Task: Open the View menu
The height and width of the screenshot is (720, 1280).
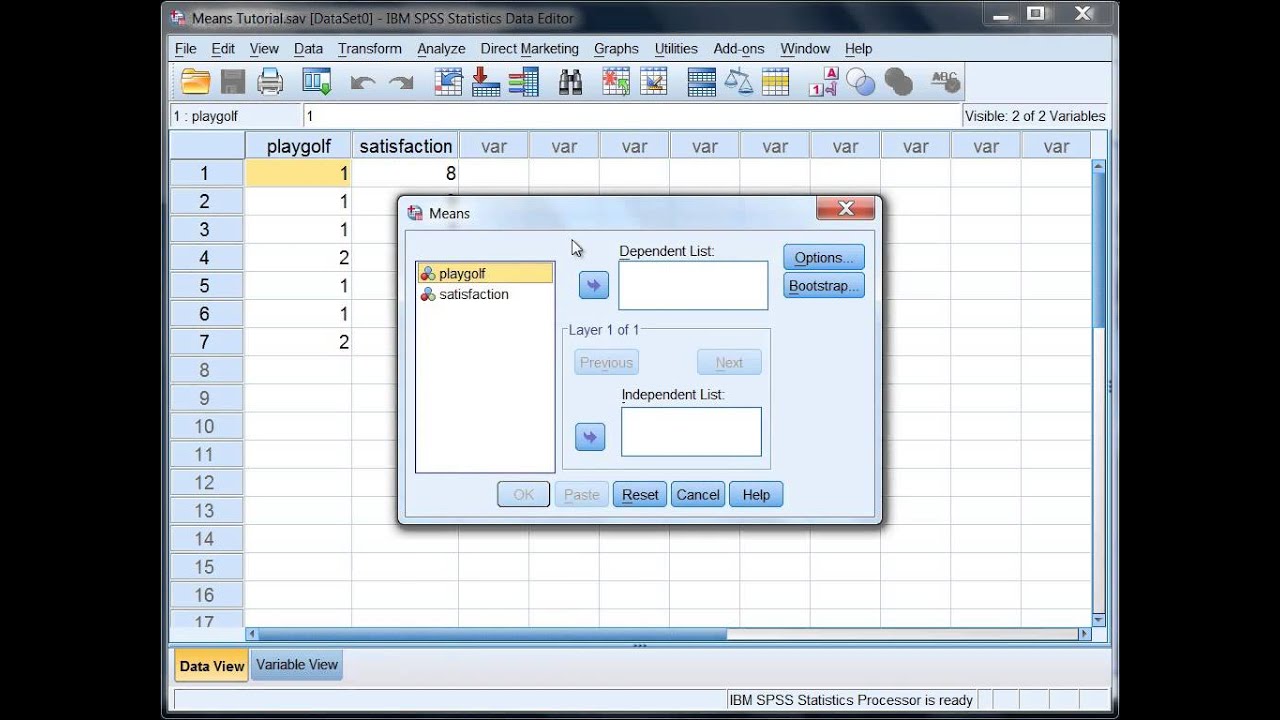Action: click(264, 48)
